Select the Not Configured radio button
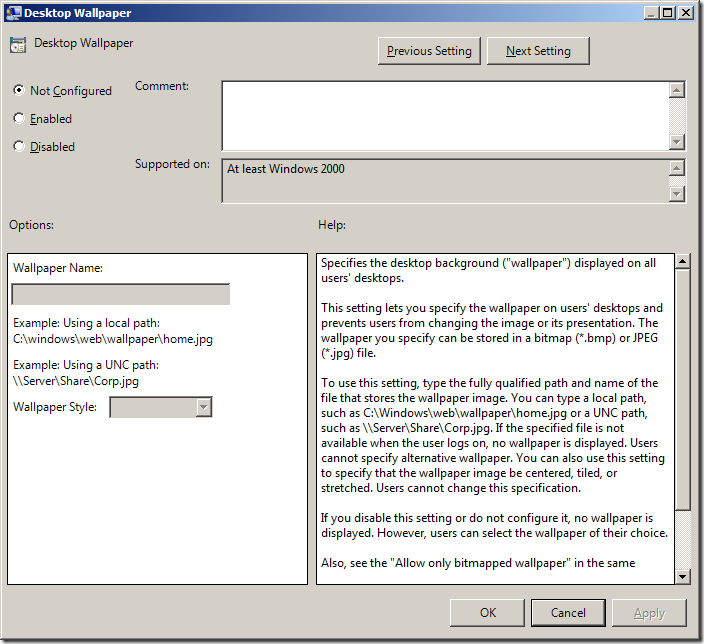Screen dimensions: 704x644 pos(19,90)
